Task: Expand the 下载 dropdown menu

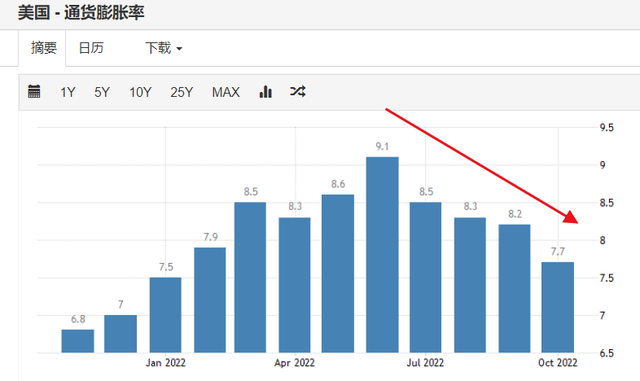Action: click(x=164, y=48)
